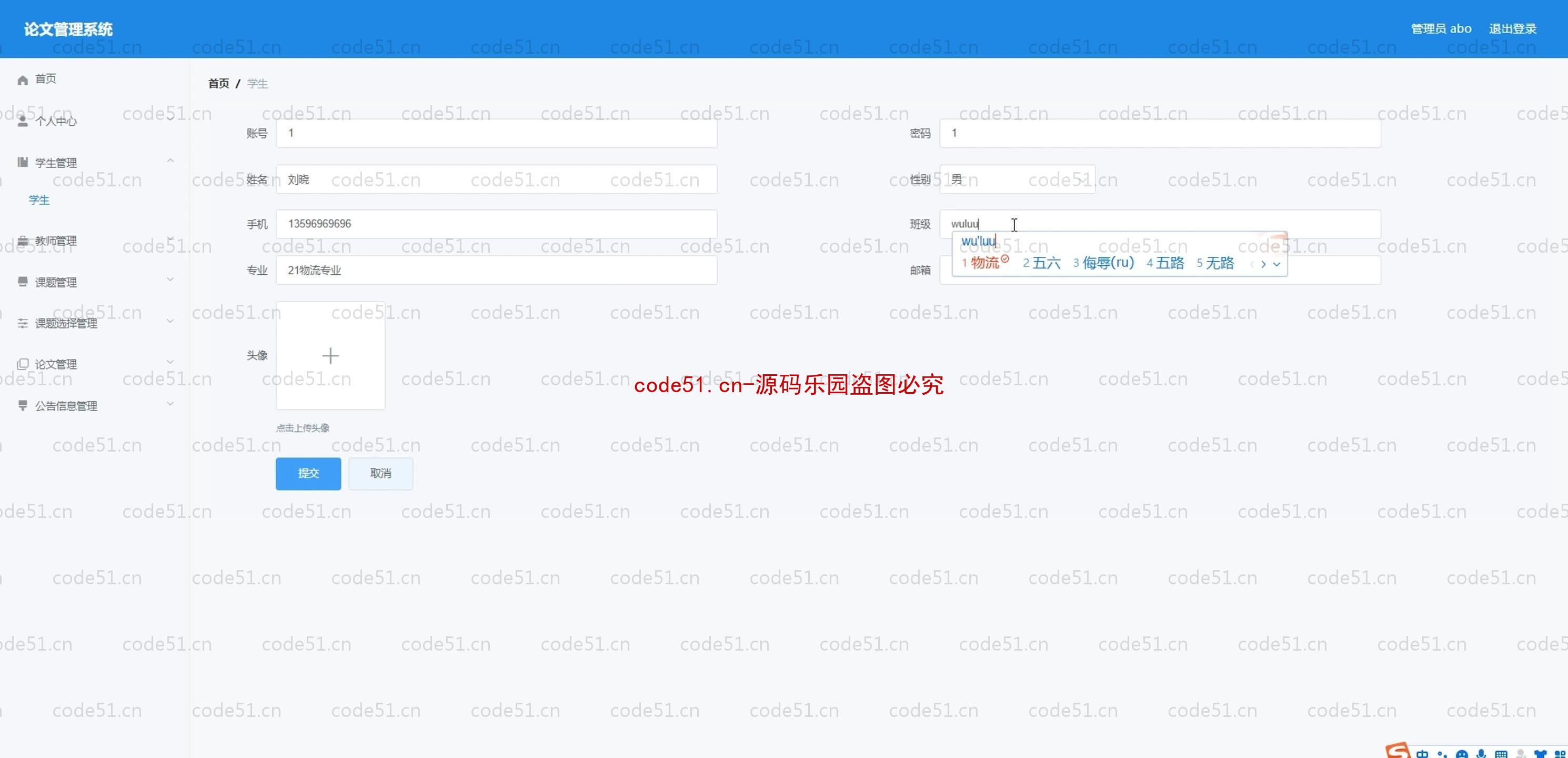The height and width of the screenshot is (758, 1568).
Task: Open the 性别 dropdown showing 男
Action: [x=1017, y=179]
